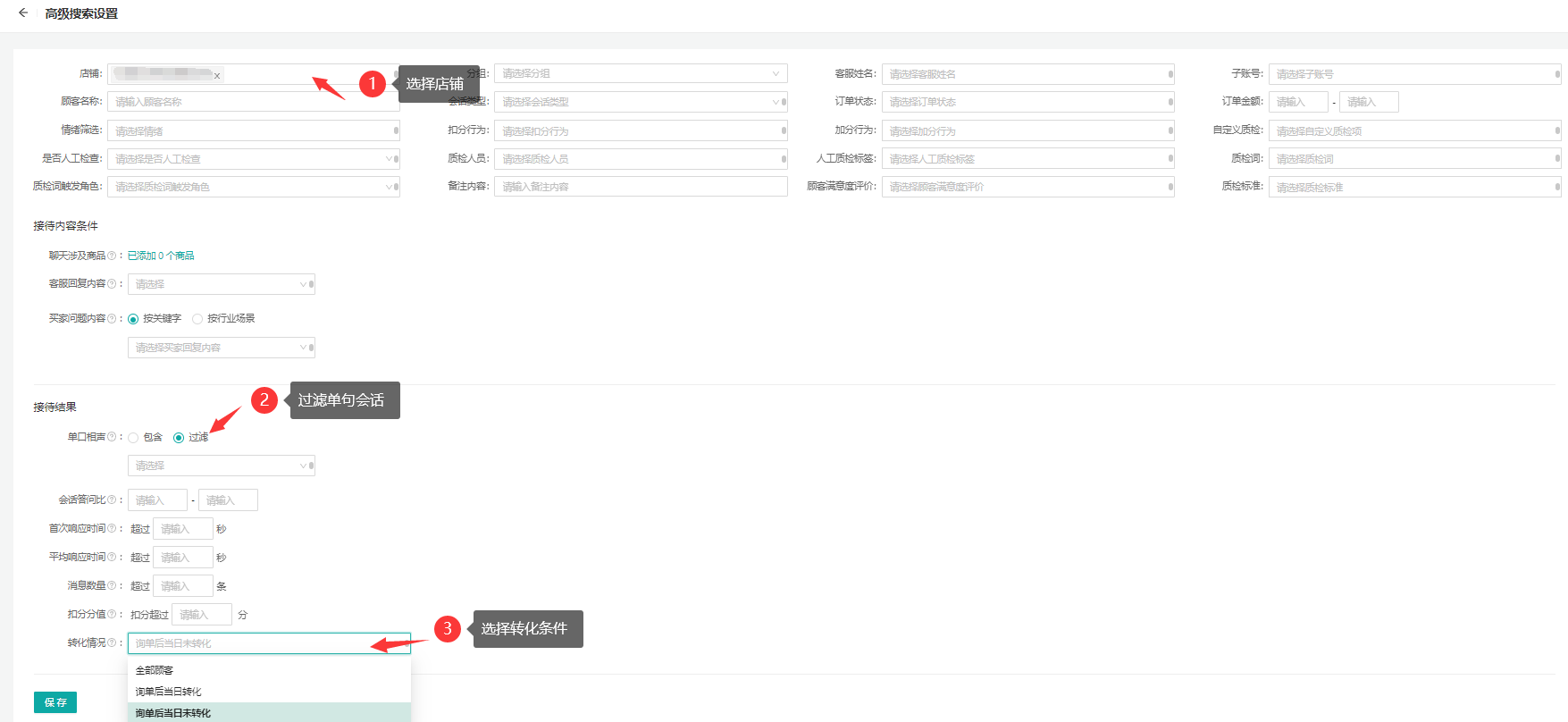Focus the maximum 订单金额 input
This screenshot has width=1568, height=722.
coord(1369,102)
